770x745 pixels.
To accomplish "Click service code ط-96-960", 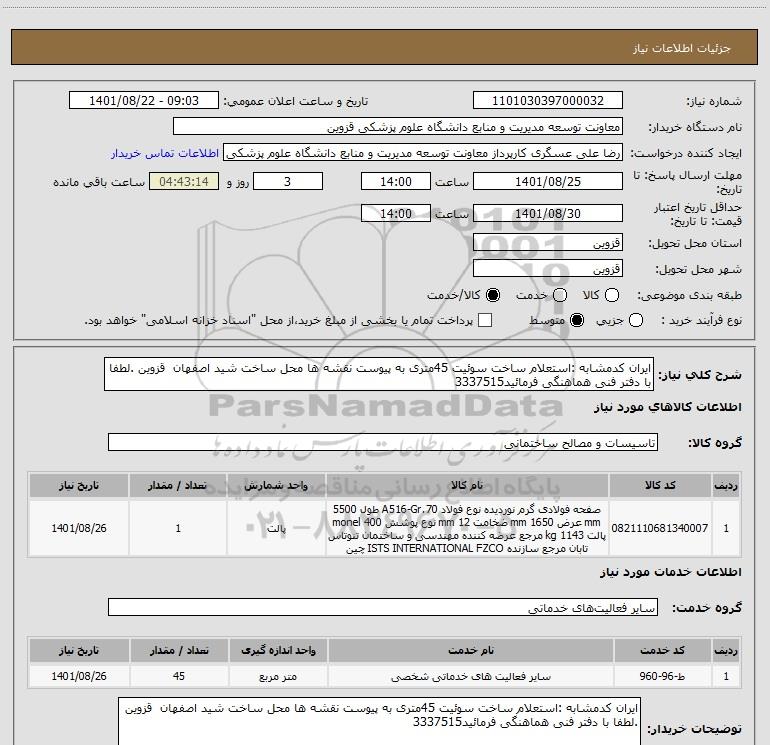I will click(662, 676).
